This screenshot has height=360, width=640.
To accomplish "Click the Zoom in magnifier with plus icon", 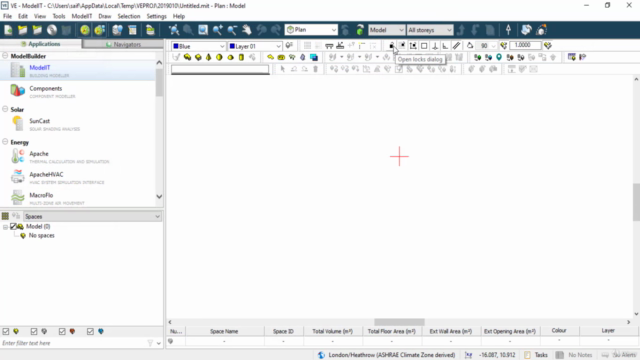I will (x=218, y=30).
